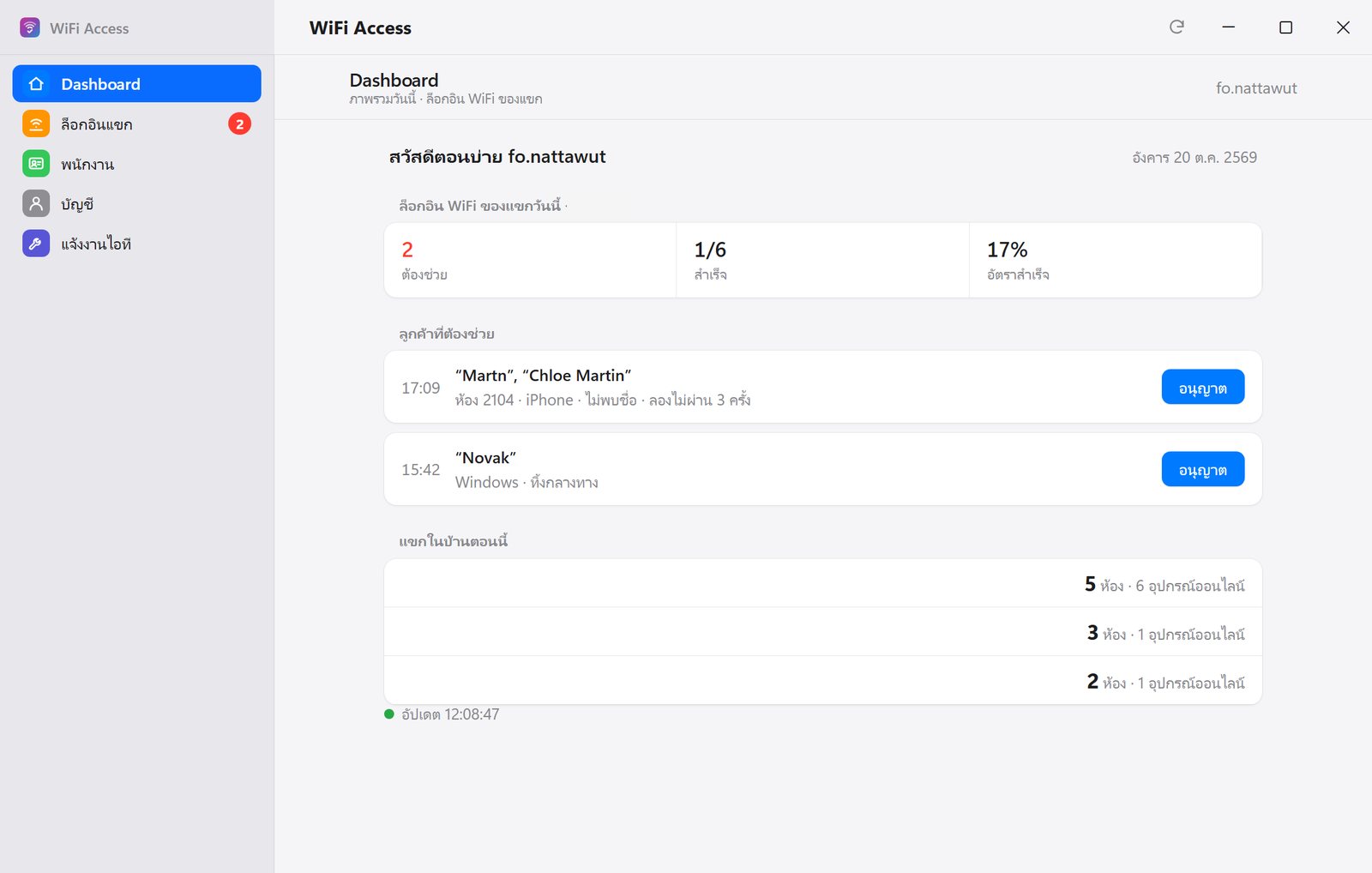Click the greeting "สวัสดีตอนบ่าย fo.nattawut"

tap(497, 157)
